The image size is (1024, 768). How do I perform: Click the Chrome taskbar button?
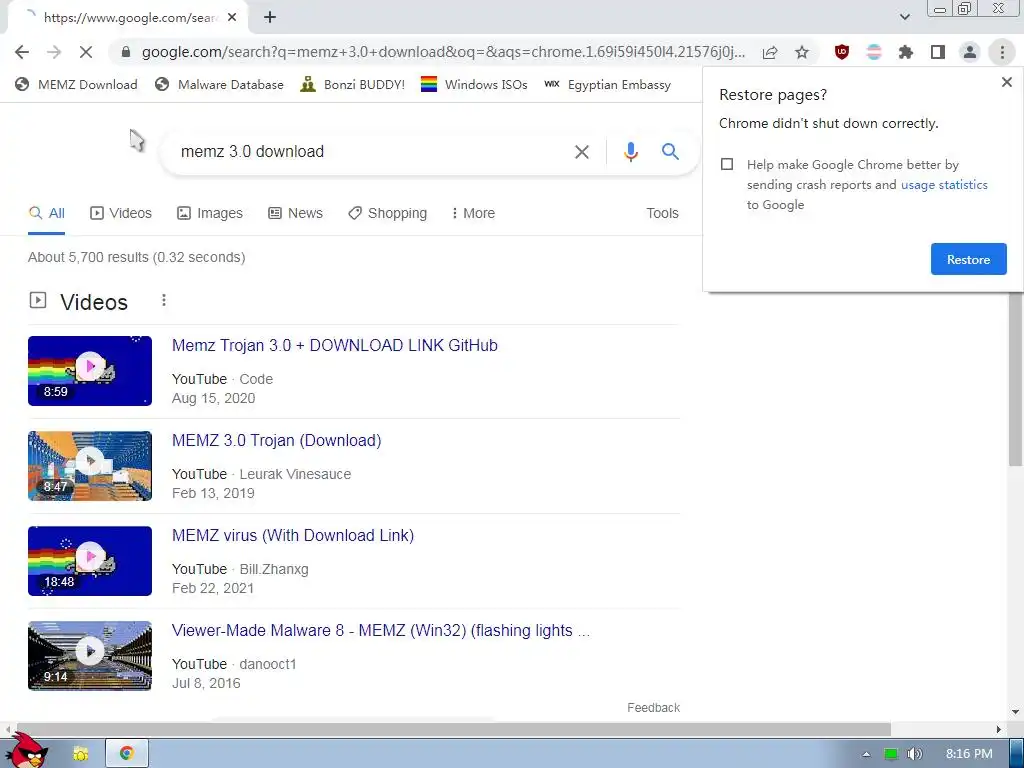[x=127, y=754]
